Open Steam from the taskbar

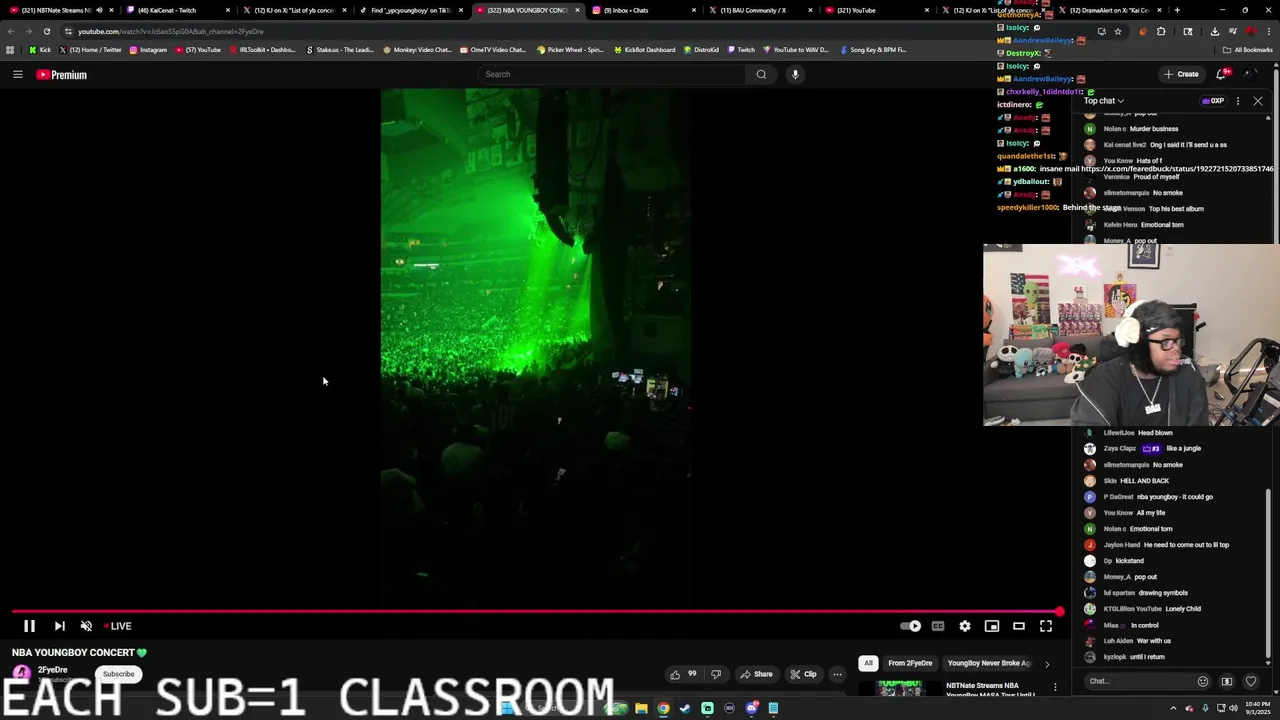tap(685, 708)
